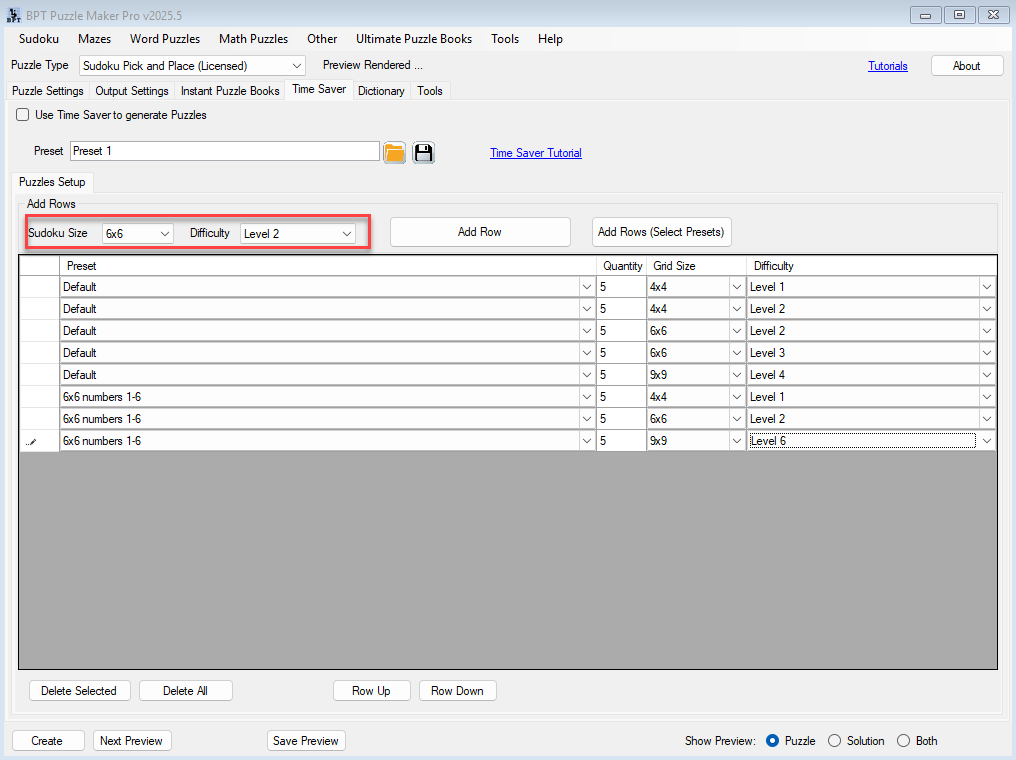The height and width of the screenshot is (760, 1016).
Task: Click the open preset folder icon
Action: [395, 153]
